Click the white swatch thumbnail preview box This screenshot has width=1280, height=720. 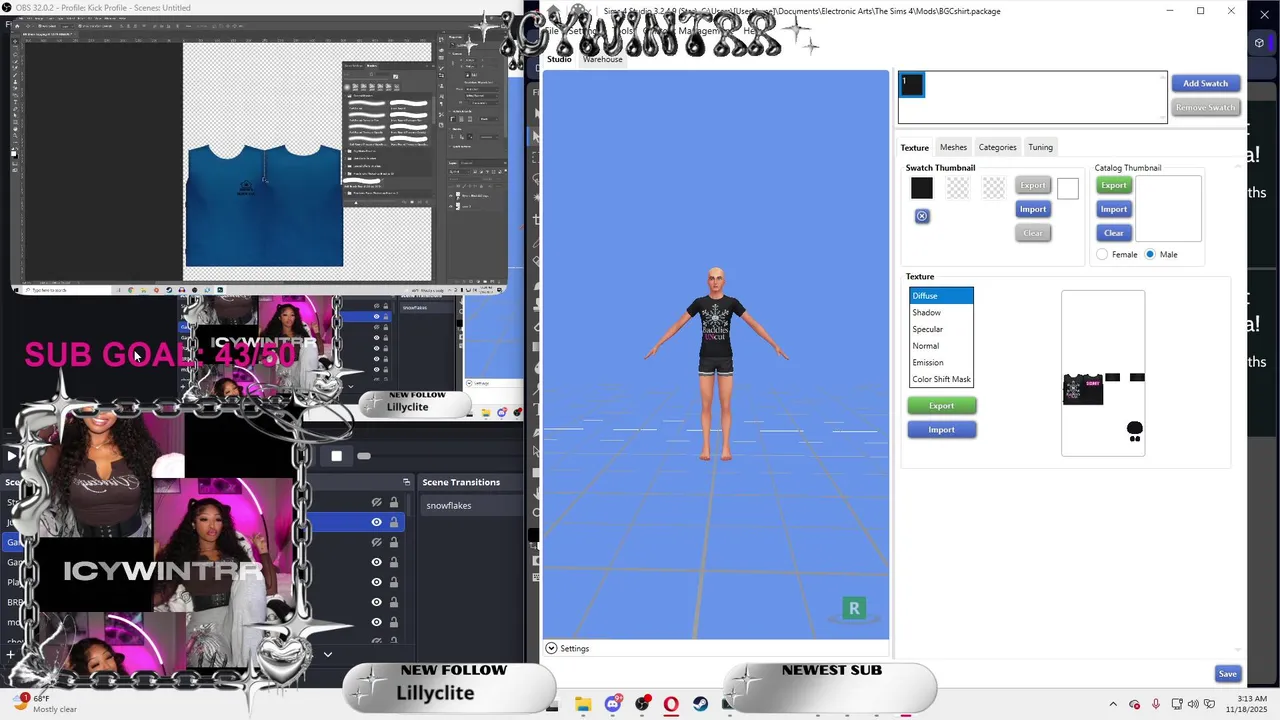point(1068,188)
